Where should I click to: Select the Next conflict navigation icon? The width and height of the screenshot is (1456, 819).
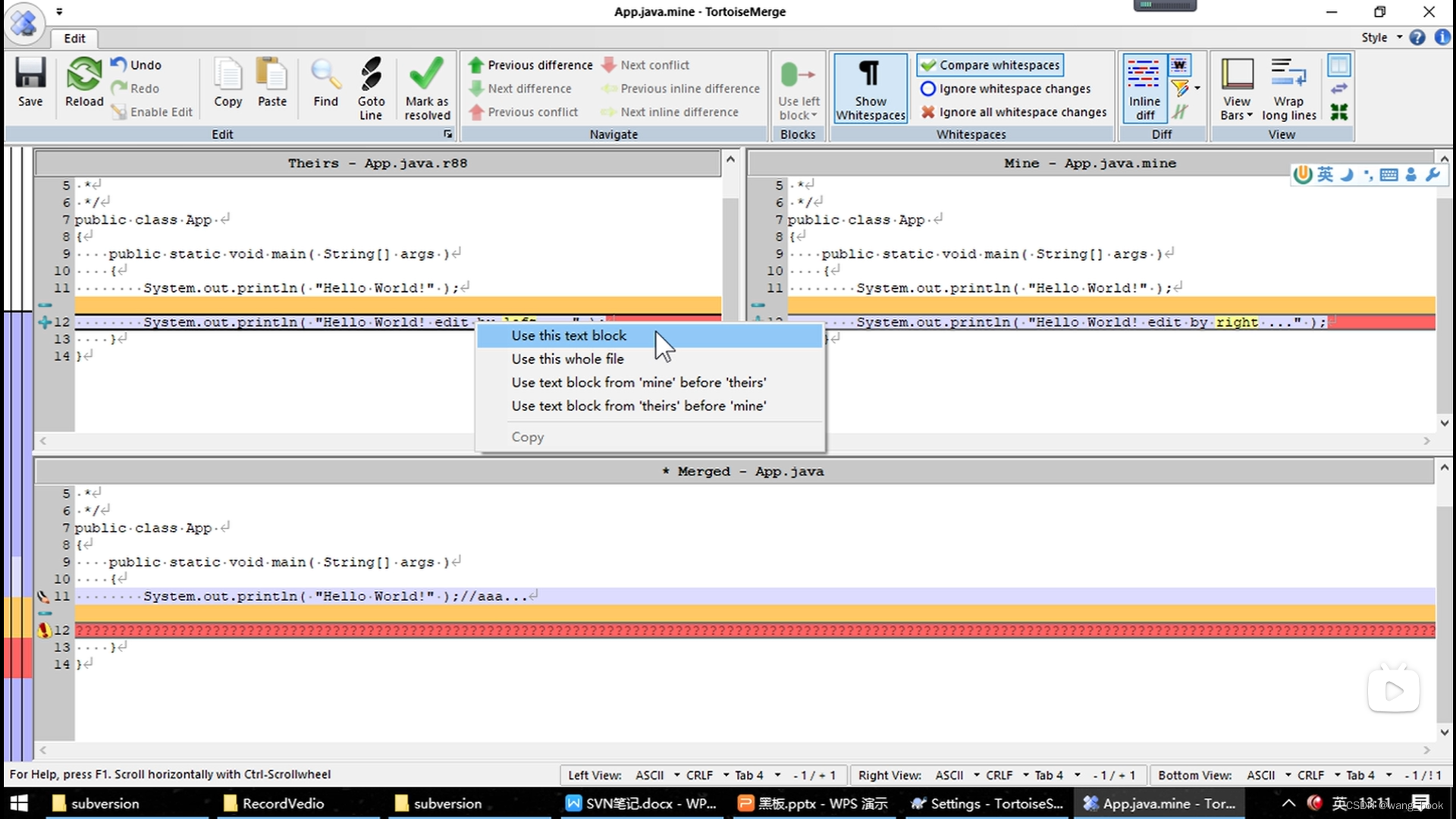(x=610, y=64)
